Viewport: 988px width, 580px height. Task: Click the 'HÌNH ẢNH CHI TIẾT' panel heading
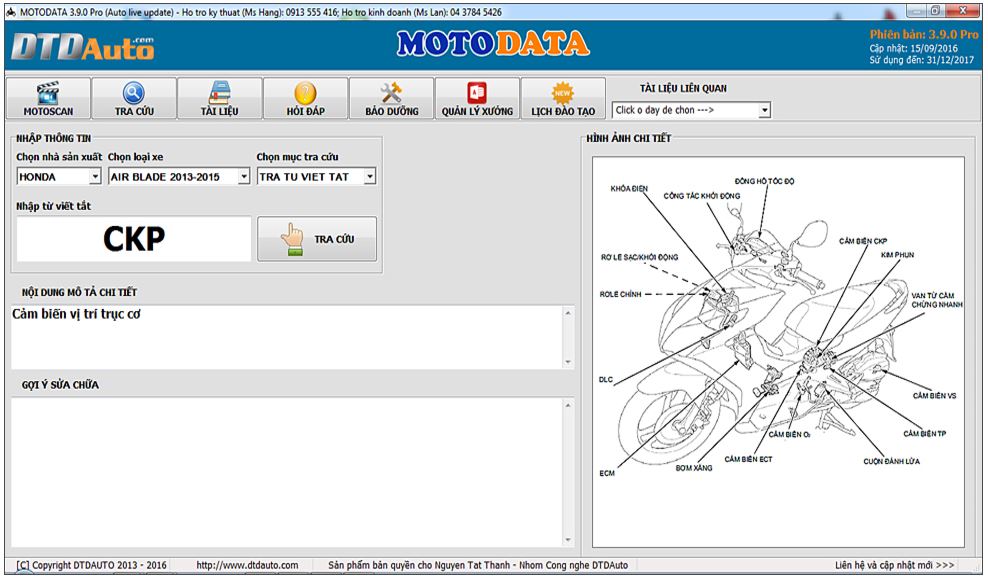point(629,139)
